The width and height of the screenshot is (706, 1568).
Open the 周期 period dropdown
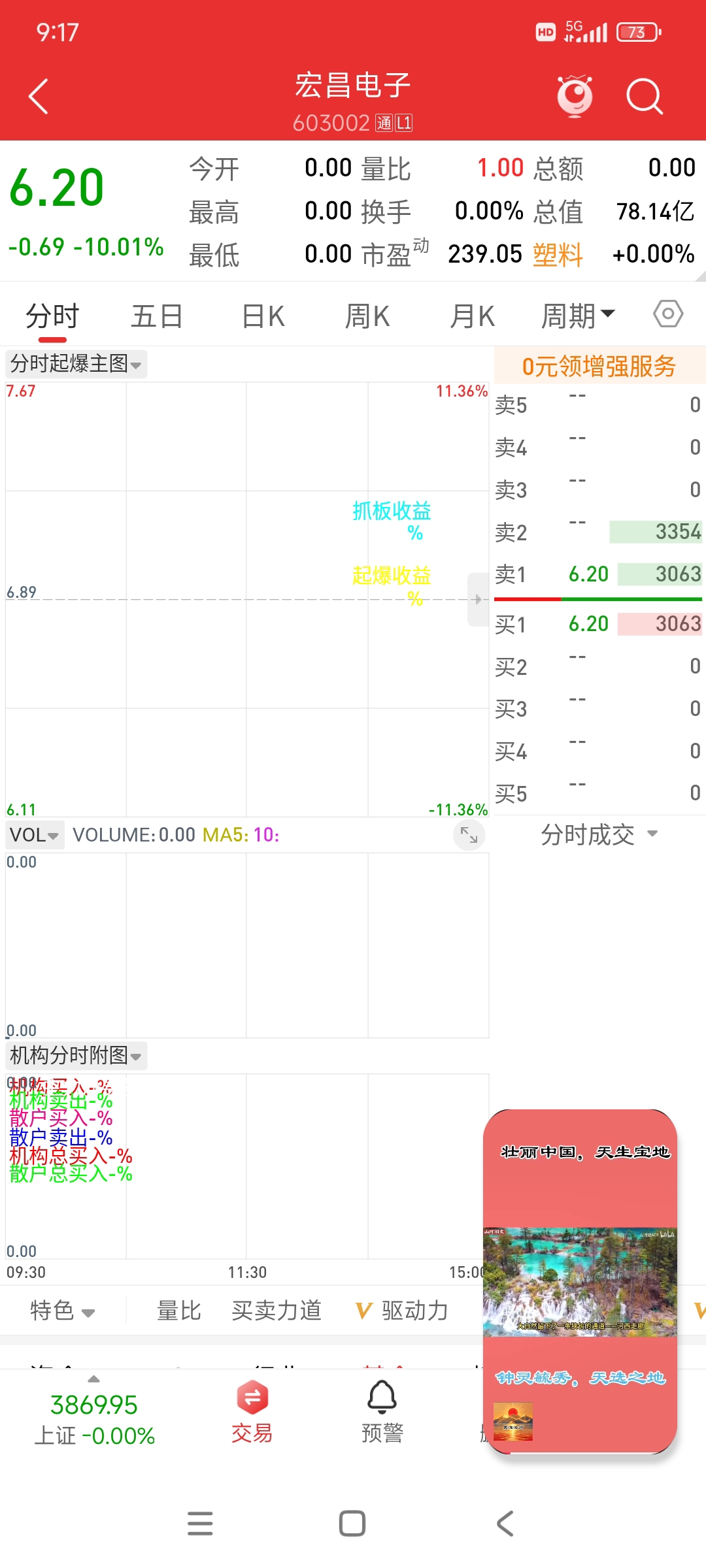click(578, 316)
